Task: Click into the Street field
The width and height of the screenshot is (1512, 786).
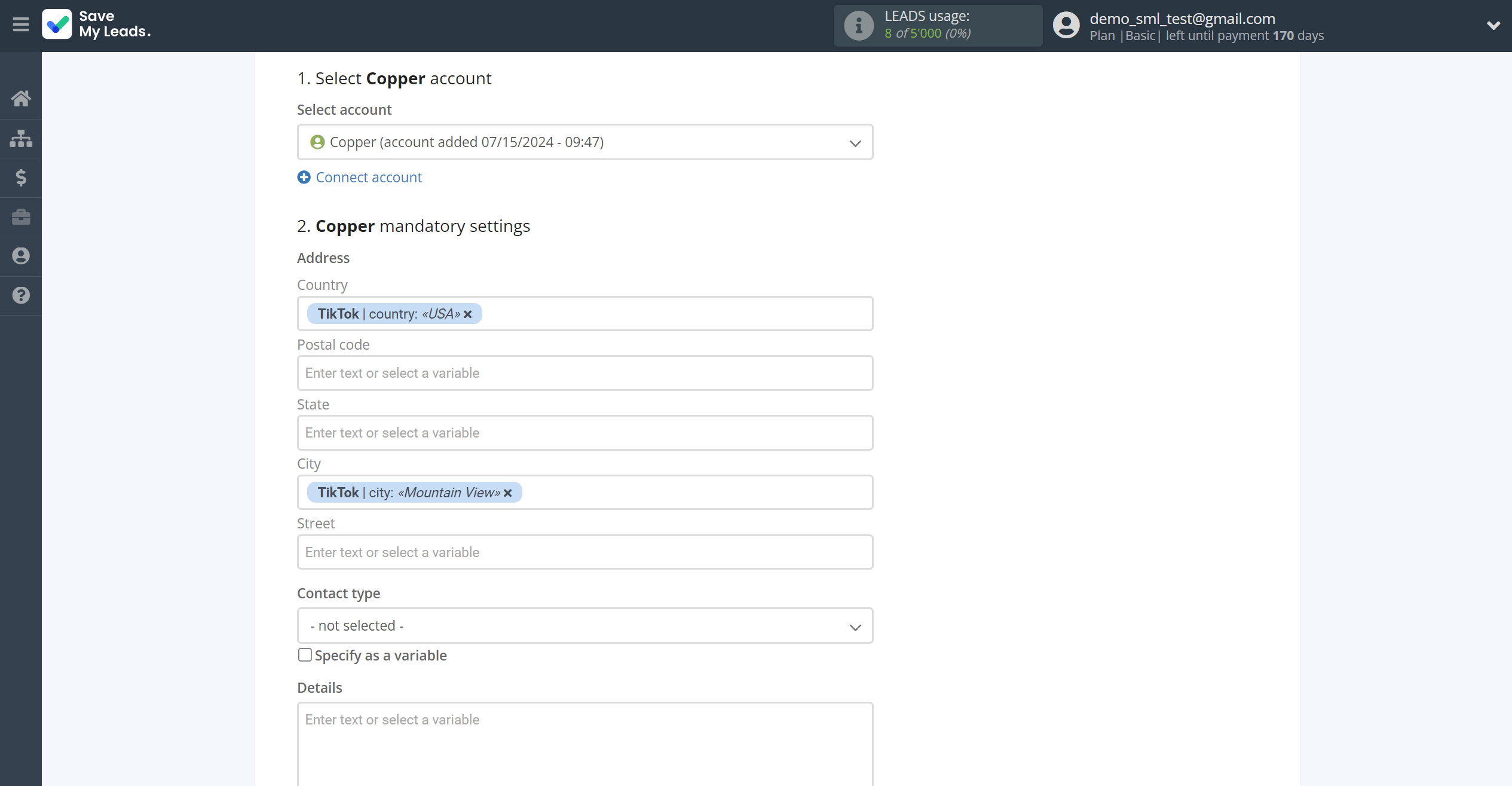Action: point(584,552)
